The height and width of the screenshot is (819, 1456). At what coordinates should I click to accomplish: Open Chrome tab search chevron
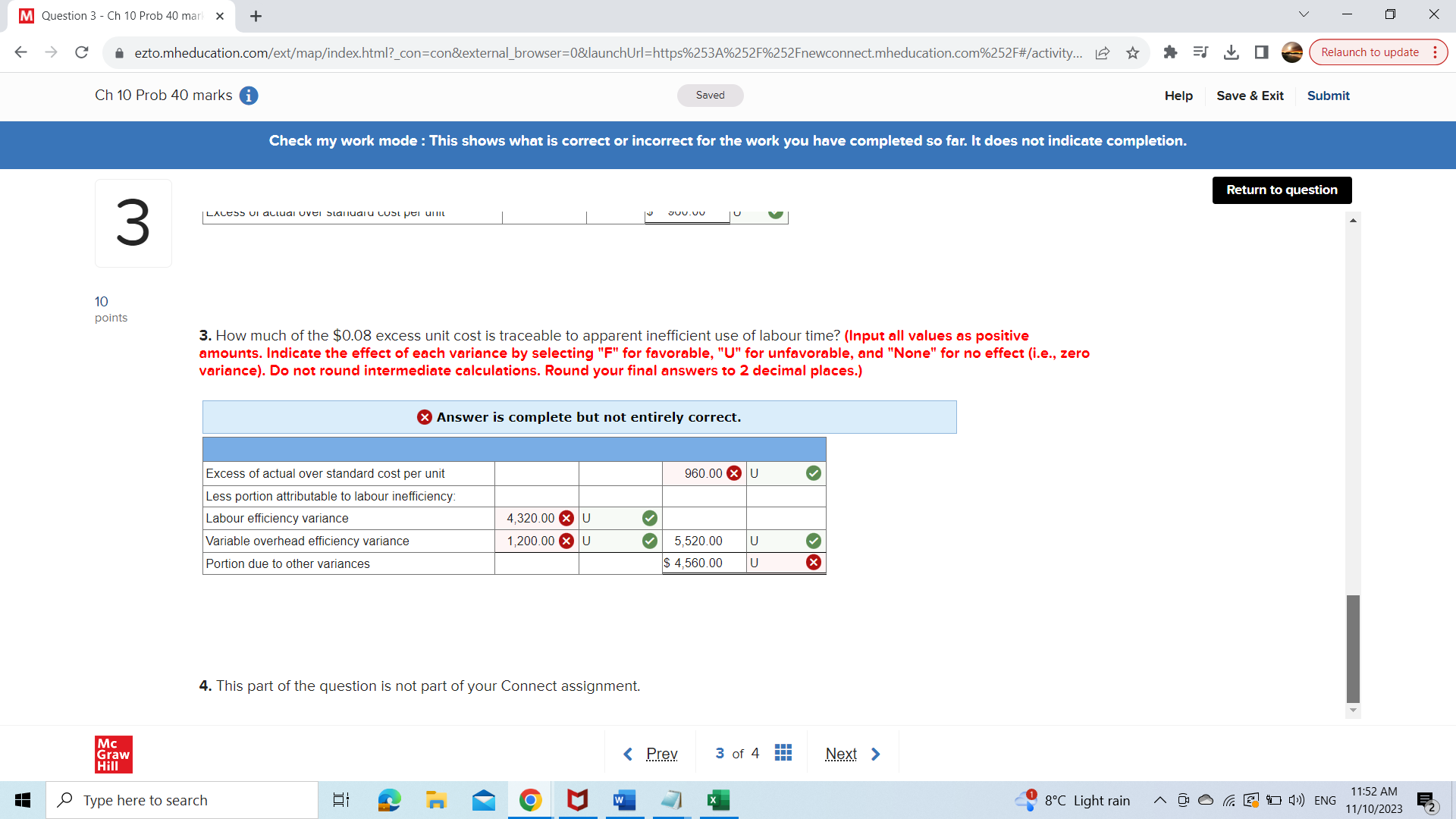(x=1304, y=14)
